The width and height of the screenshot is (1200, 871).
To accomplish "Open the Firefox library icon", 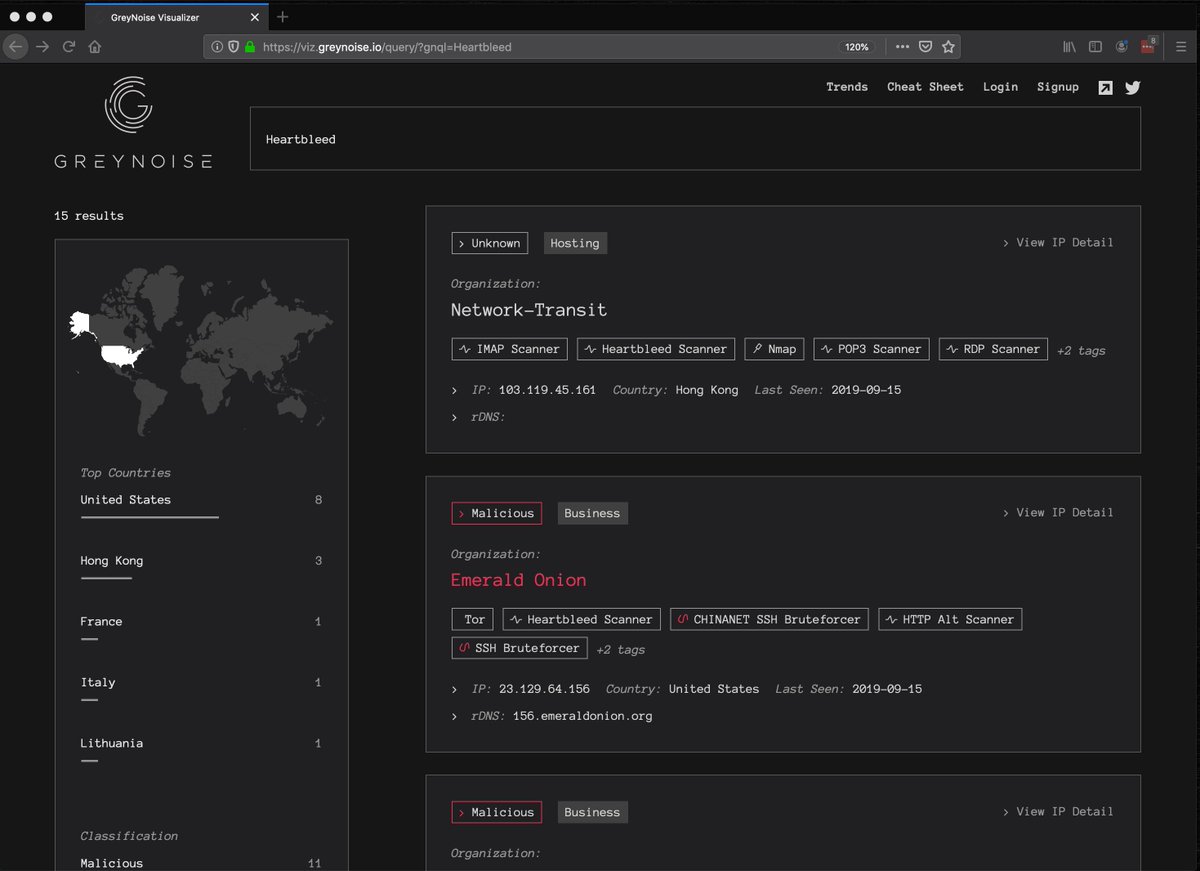I will click(x=1069, y=47).
